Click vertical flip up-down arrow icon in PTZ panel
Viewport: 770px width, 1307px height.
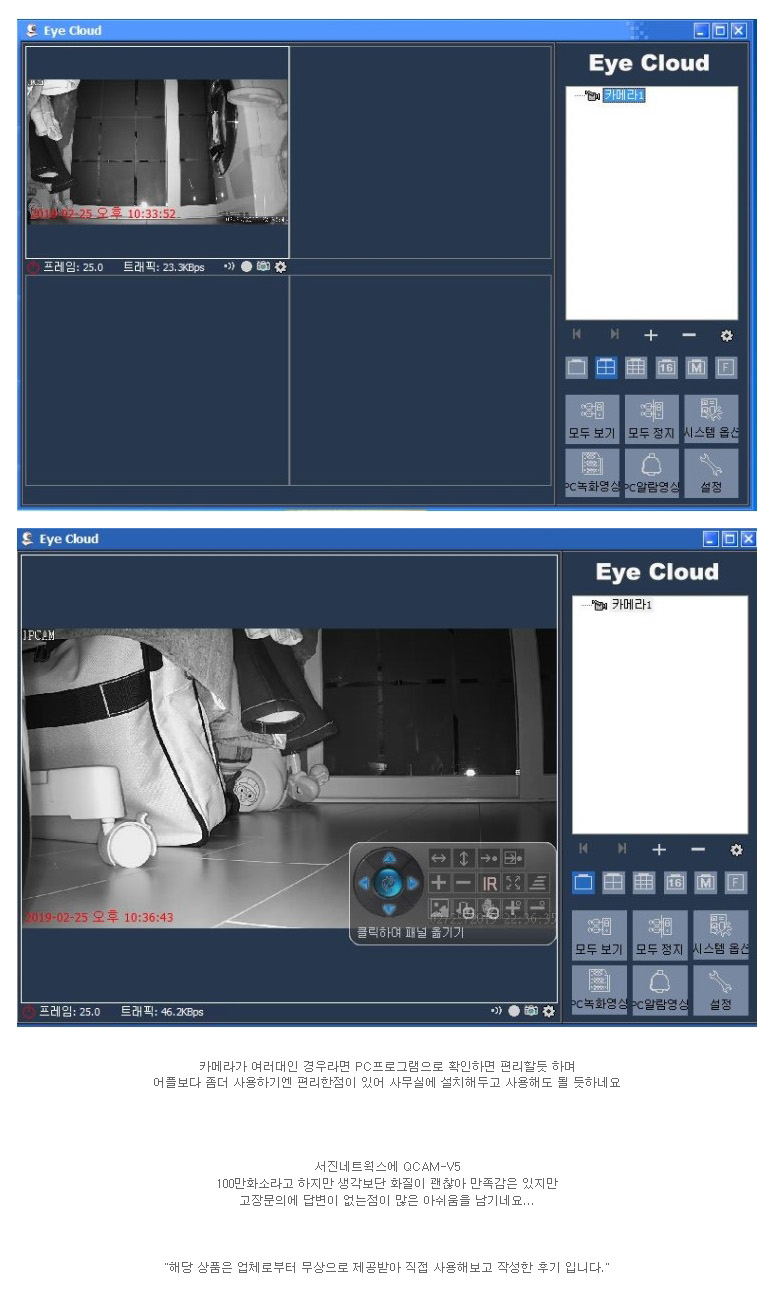click(x=463, y=858)
